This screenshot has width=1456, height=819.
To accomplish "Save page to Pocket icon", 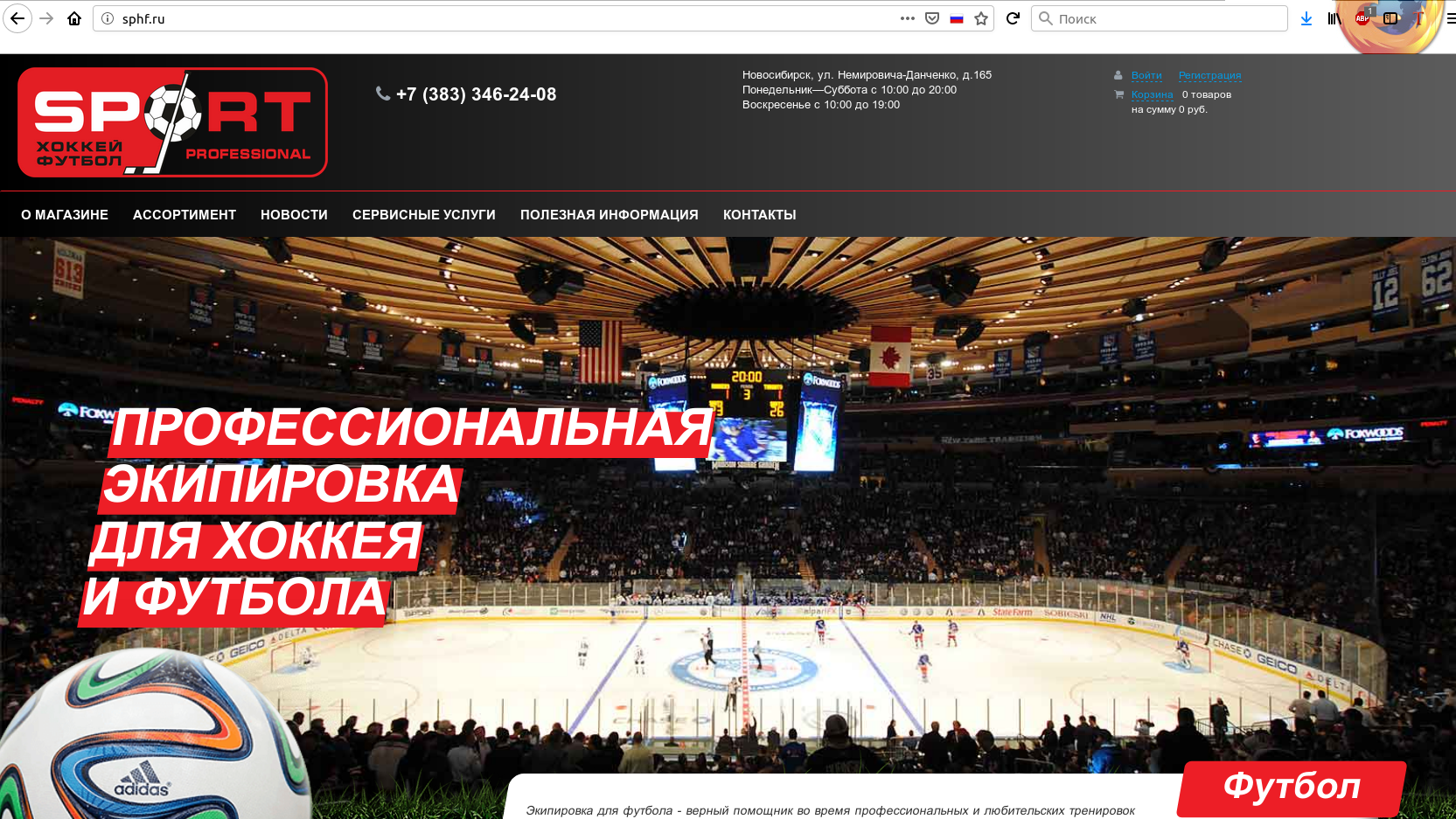I will 932,18.
